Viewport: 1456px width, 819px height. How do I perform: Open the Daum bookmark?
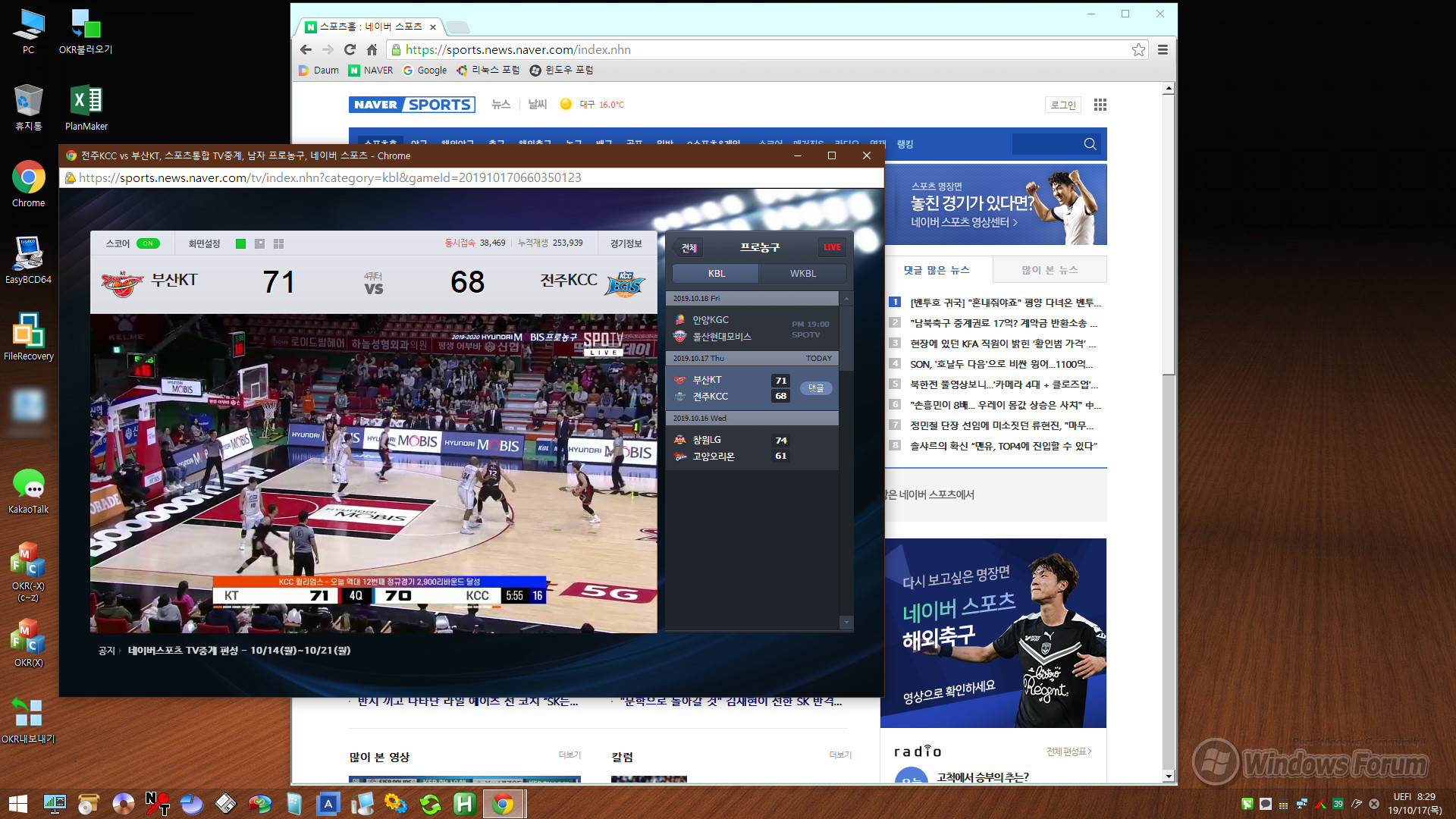tap(319, 70)
